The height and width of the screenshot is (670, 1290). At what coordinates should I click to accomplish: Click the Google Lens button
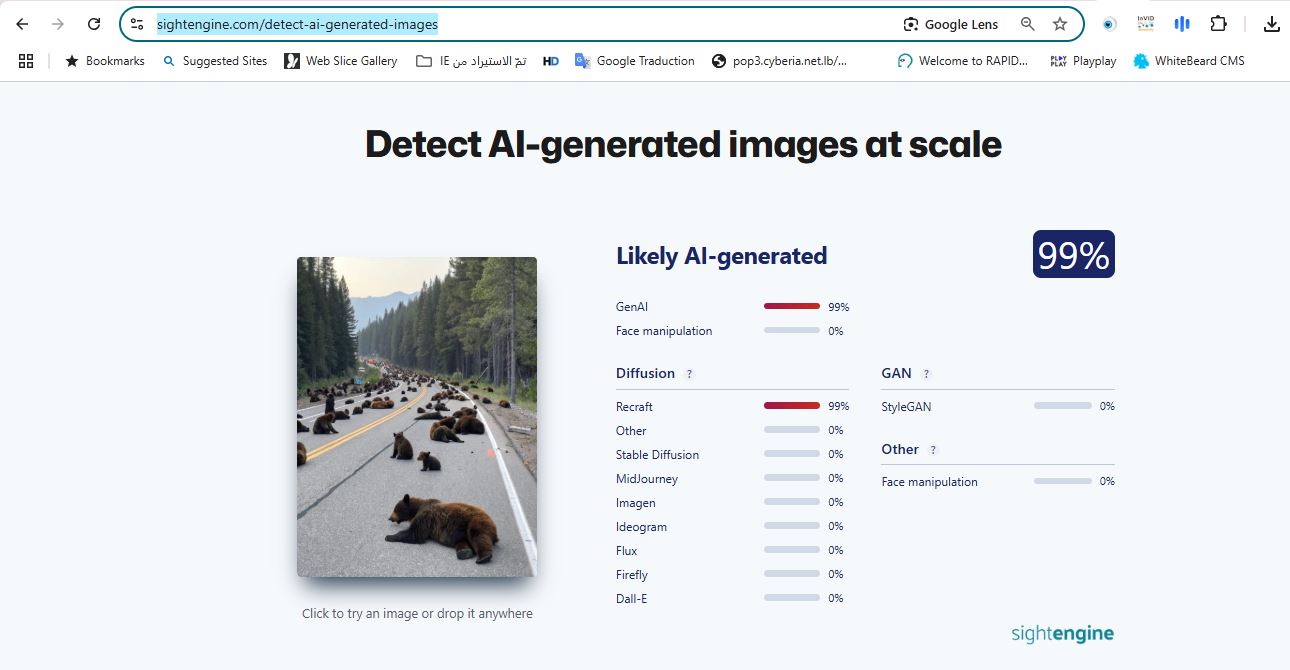click(x=950, y=24)
